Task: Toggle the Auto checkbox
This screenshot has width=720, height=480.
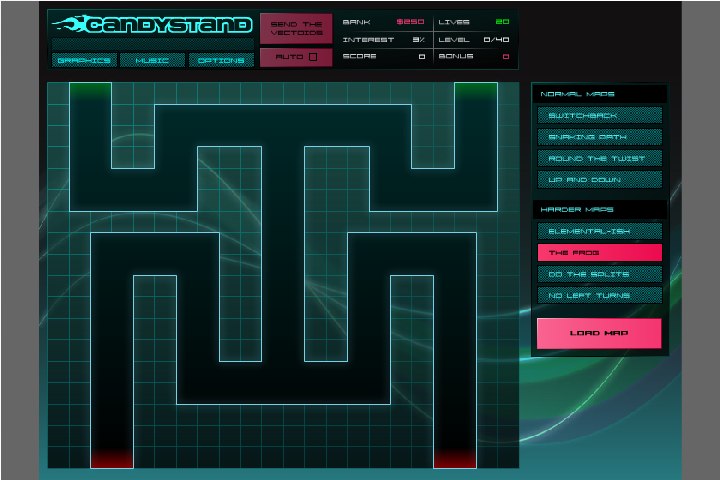Action: (x=313, y=57)
